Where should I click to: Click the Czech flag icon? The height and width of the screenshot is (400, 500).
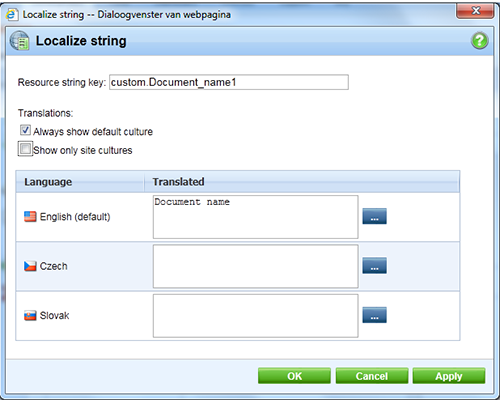(30, 266)
